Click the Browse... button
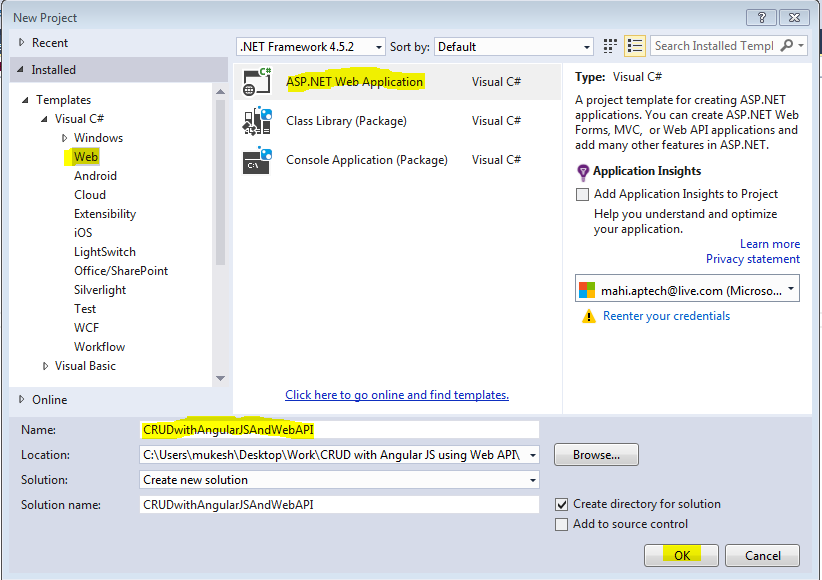The width and height of the screenshot is (822, 580). click(596, 455)
